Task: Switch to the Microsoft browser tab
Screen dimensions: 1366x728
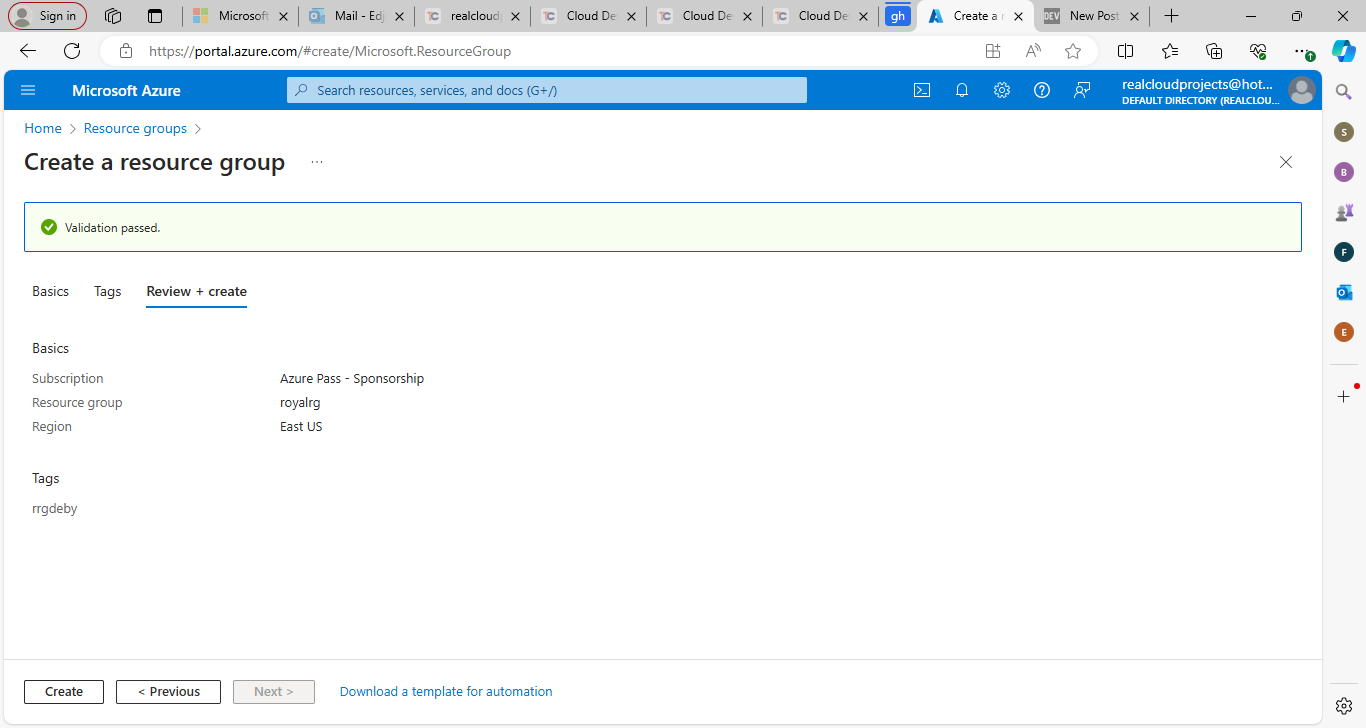Action: tap(240, 16)
